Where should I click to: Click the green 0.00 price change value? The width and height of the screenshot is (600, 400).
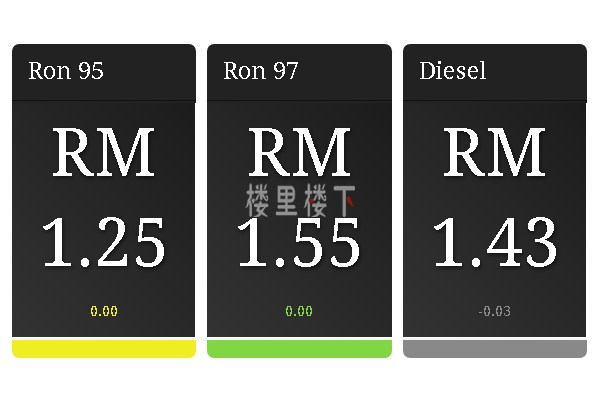coord(299,311)
